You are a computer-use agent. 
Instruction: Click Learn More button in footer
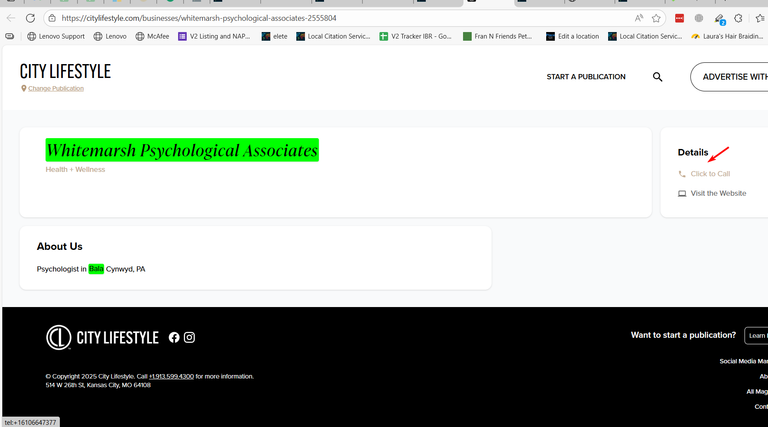757,335
